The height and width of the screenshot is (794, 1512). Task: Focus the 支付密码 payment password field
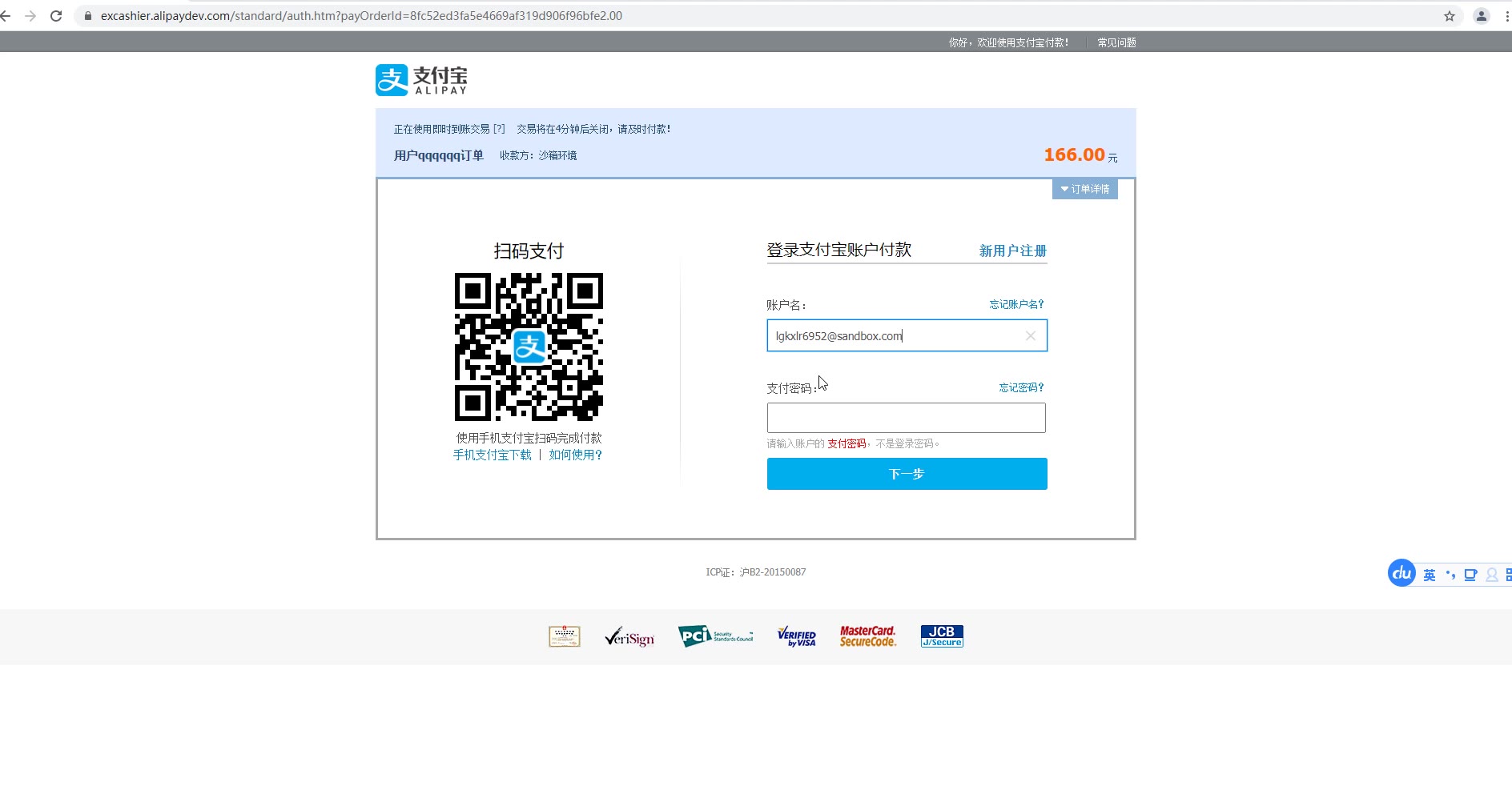click(x=907, y=418)
